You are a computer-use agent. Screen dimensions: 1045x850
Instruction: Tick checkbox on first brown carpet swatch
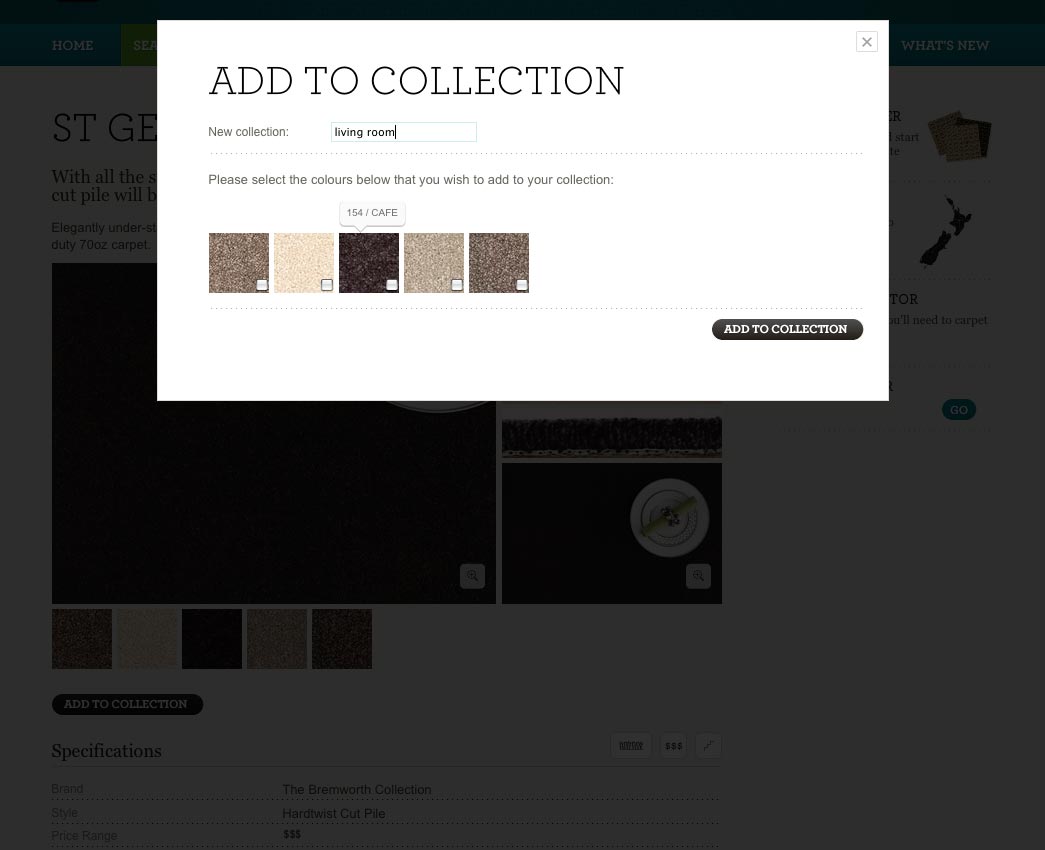coord(262,285)
